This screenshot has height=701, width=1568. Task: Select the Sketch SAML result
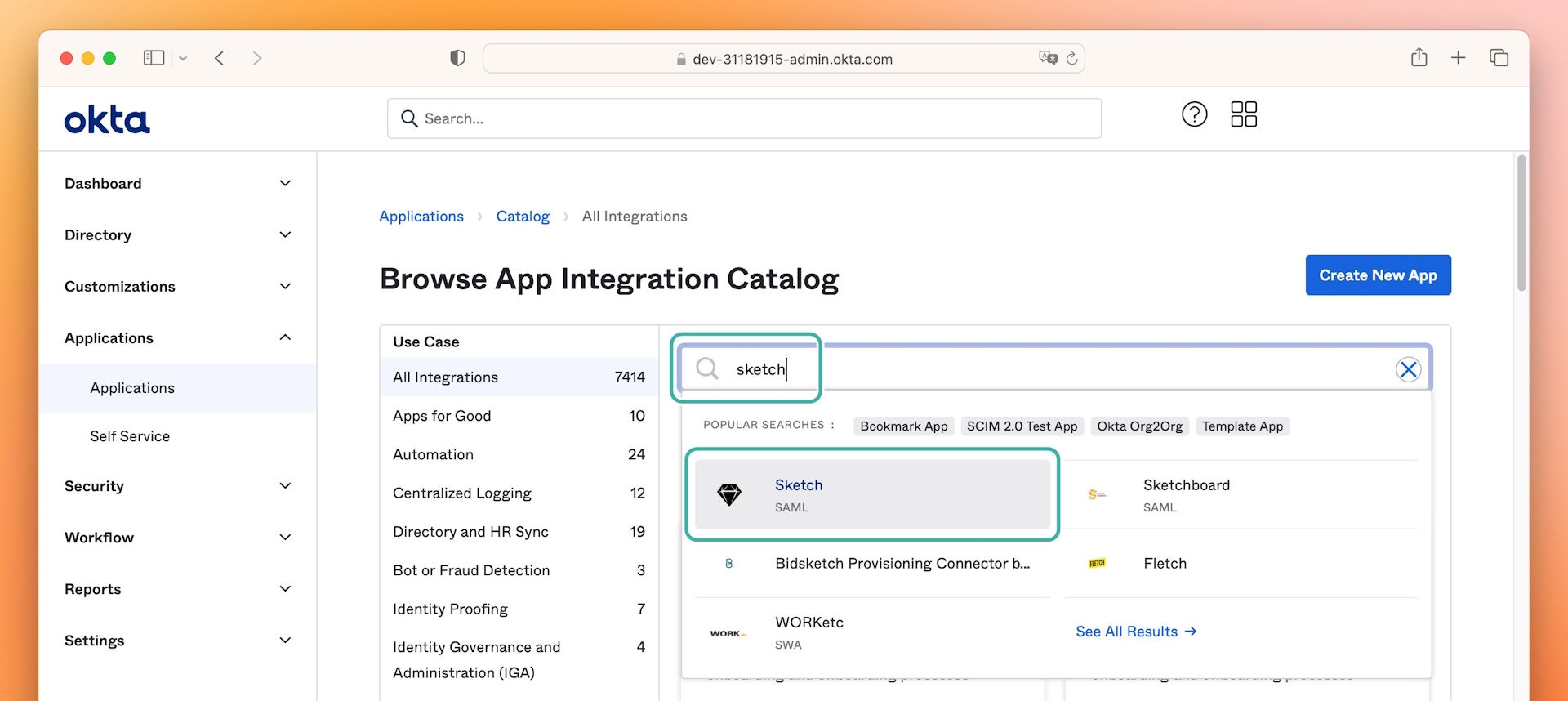click(872, 494)
